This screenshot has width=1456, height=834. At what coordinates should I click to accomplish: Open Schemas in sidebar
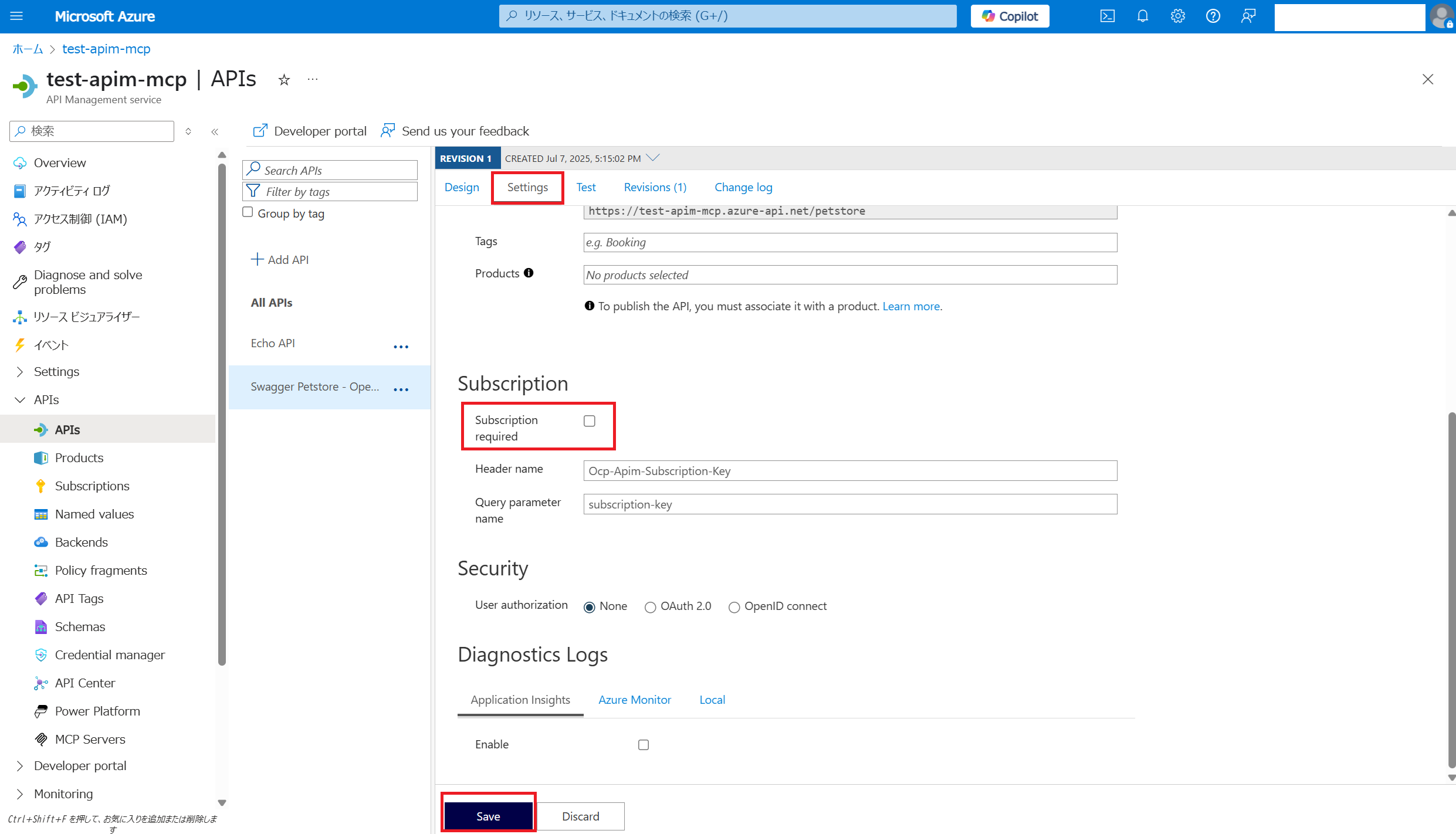pos(80,626)
